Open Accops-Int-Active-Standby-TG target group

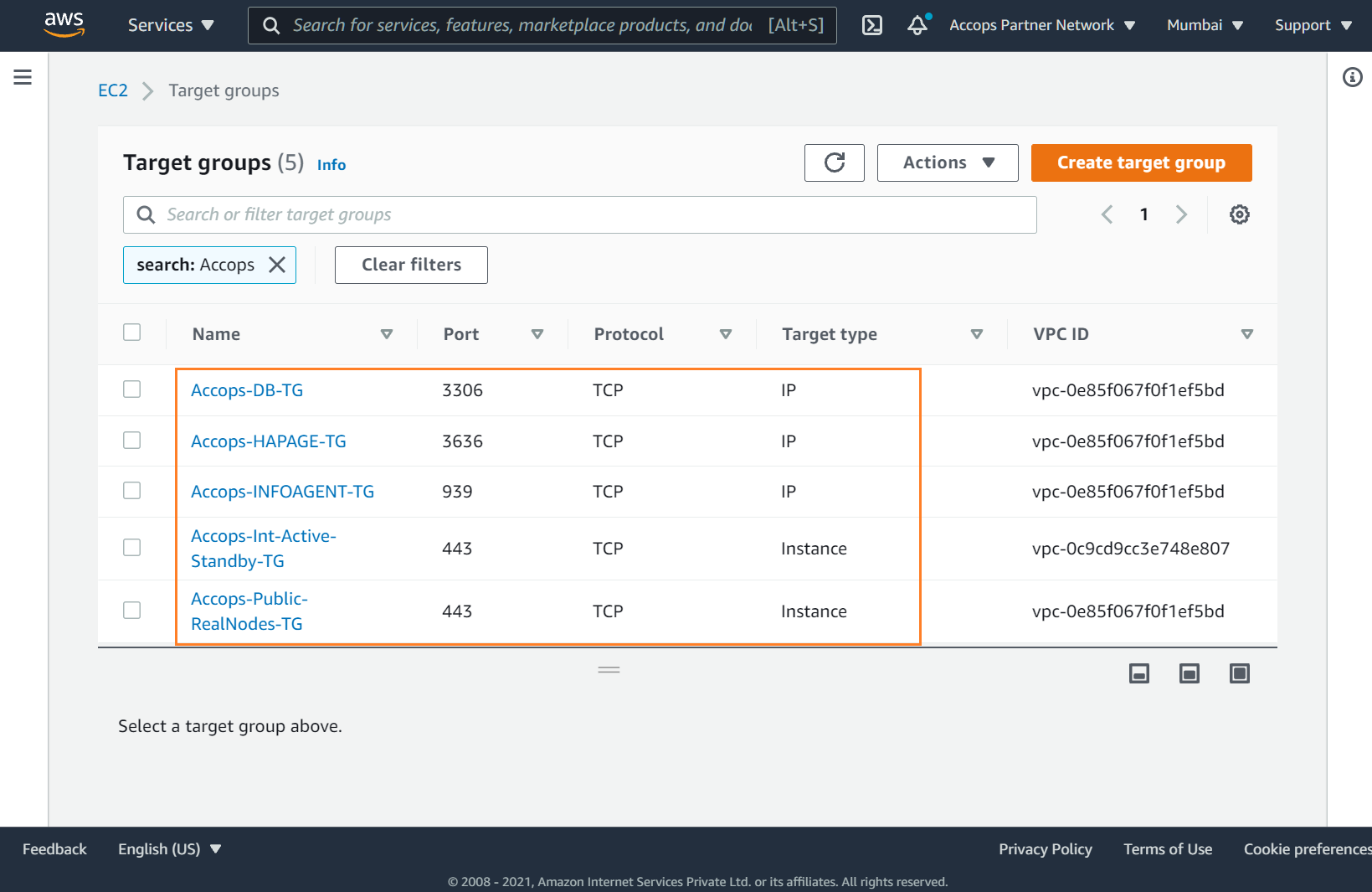pyautogui.click(x=264, y=549)
